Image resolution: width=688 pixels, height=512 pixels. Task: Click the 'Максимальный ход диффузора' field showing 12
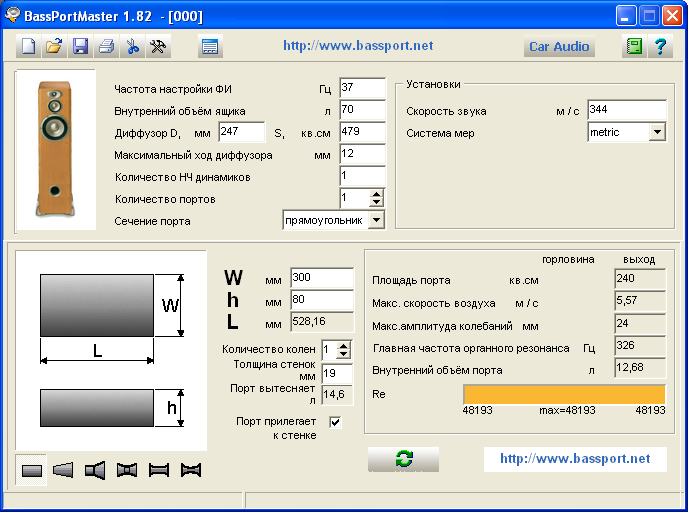click(362, 154)
